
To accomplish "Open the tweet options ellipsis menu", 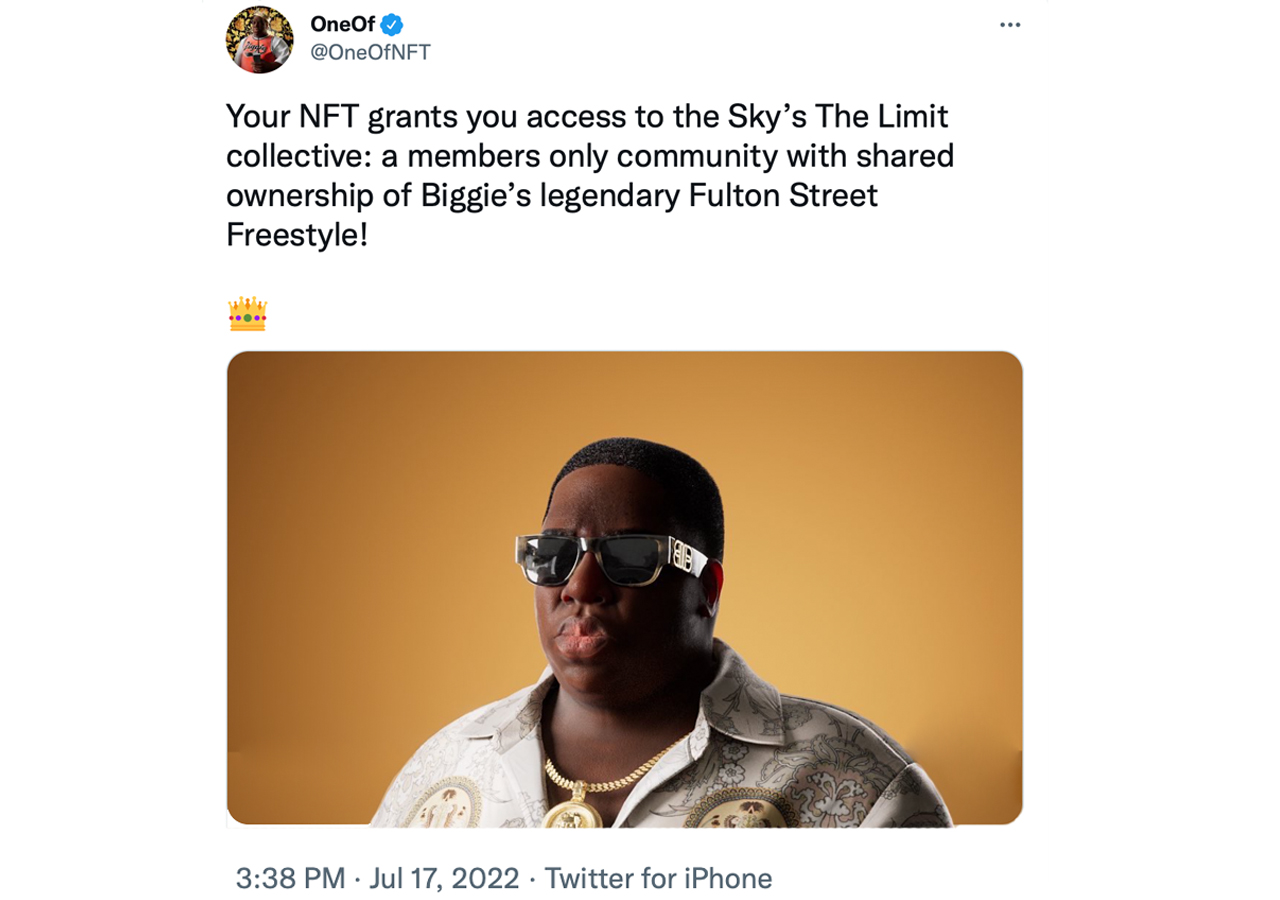I will point(1010,24).
